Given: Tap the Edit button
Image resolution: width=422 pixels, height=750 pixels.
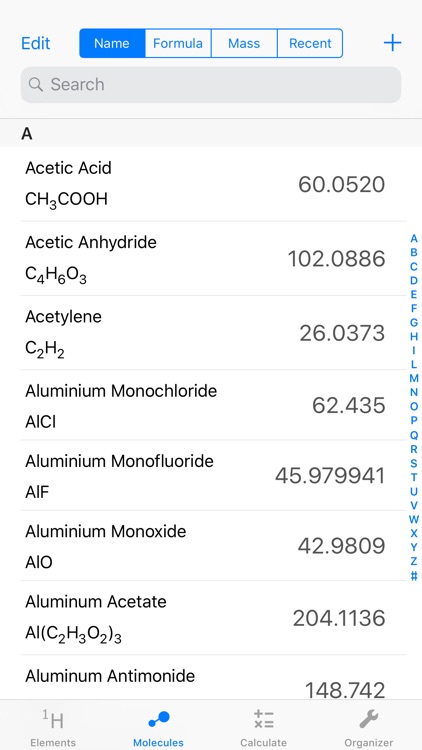Looking at the screenshot, I should point(36,43).
